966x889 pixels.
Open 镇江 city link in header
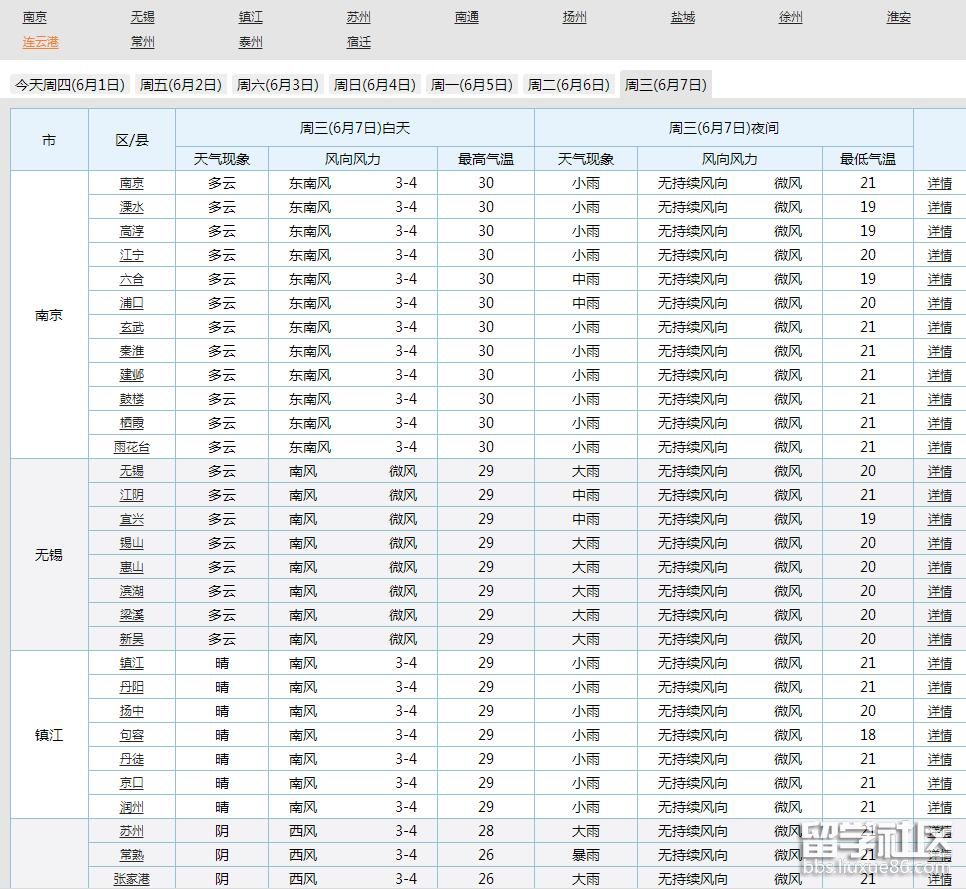coord(250,16)
